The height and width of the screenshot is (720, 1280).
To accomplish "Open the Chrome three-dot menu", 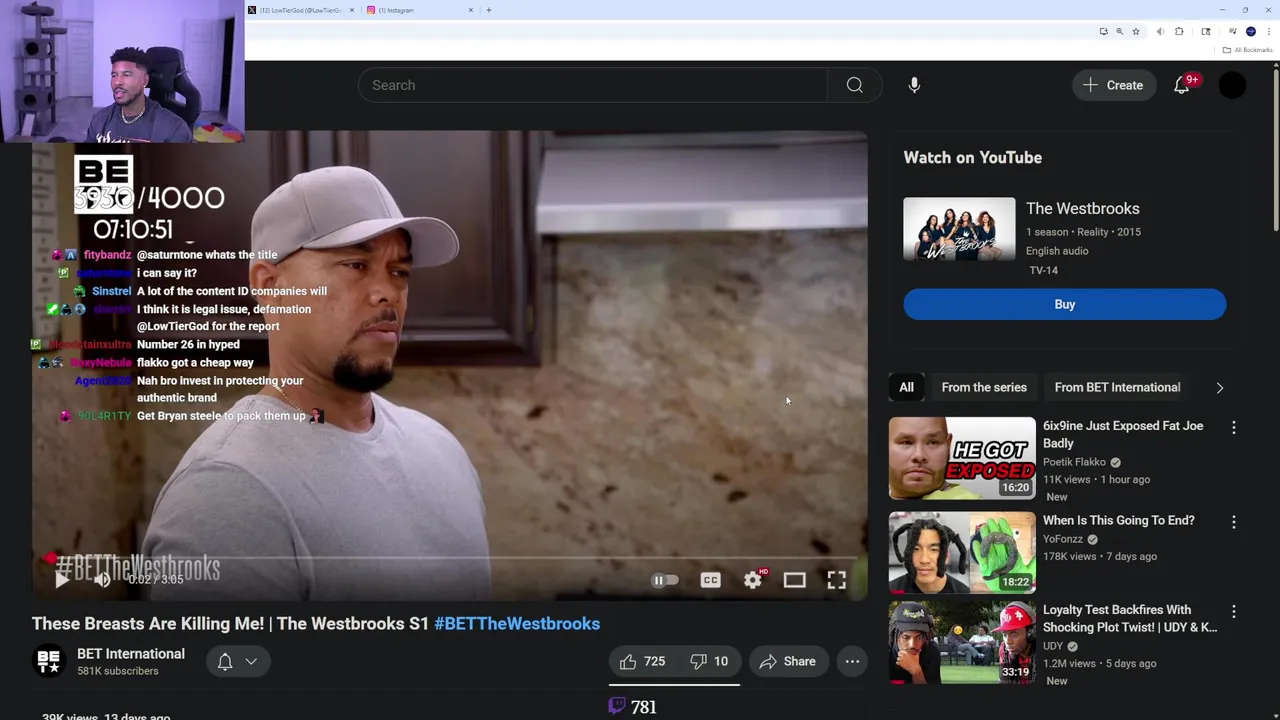I will [x=1269, y=32].
